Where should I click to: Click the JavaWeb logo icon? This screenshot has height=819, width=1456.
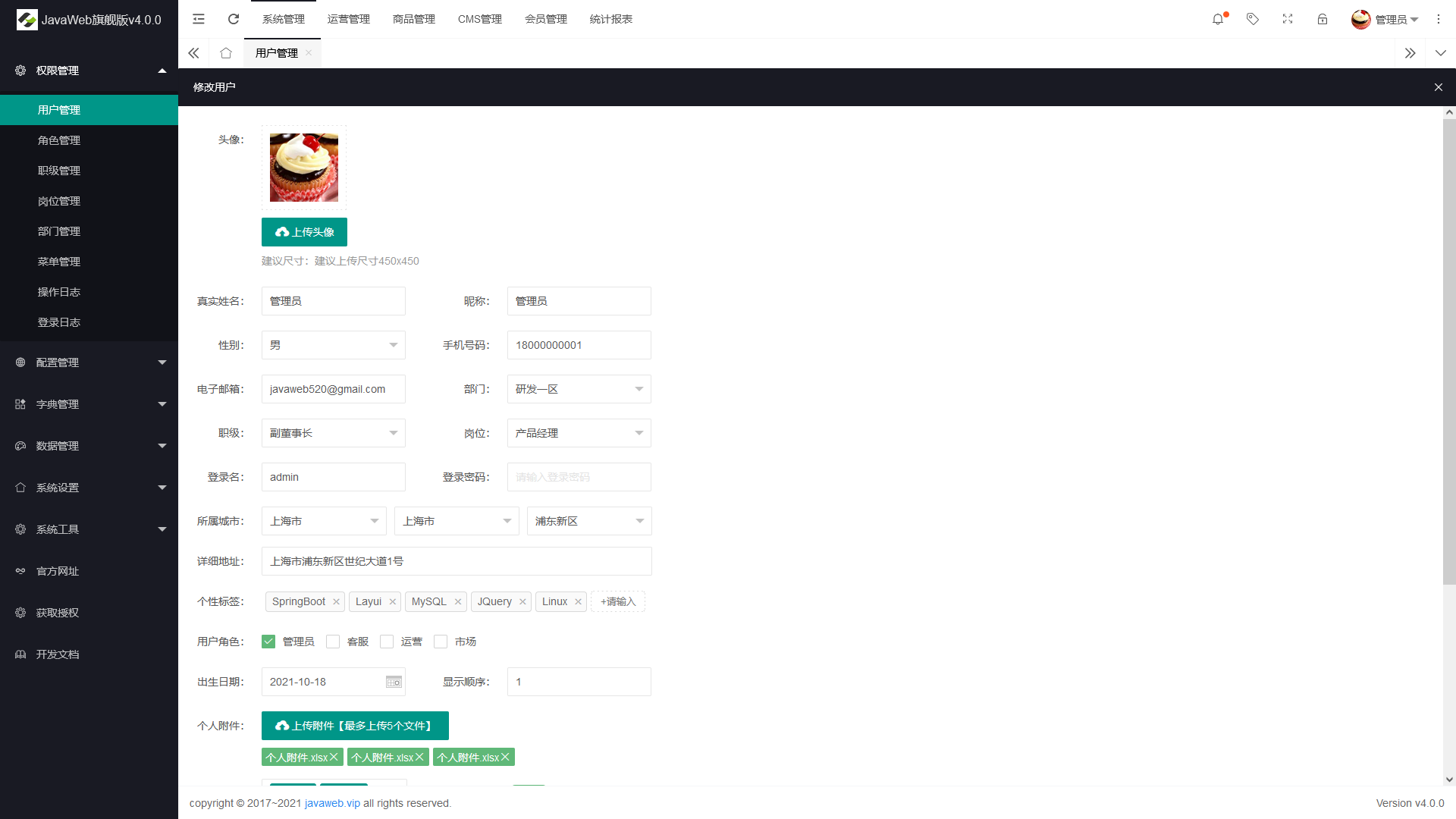[x=27, y=20]
